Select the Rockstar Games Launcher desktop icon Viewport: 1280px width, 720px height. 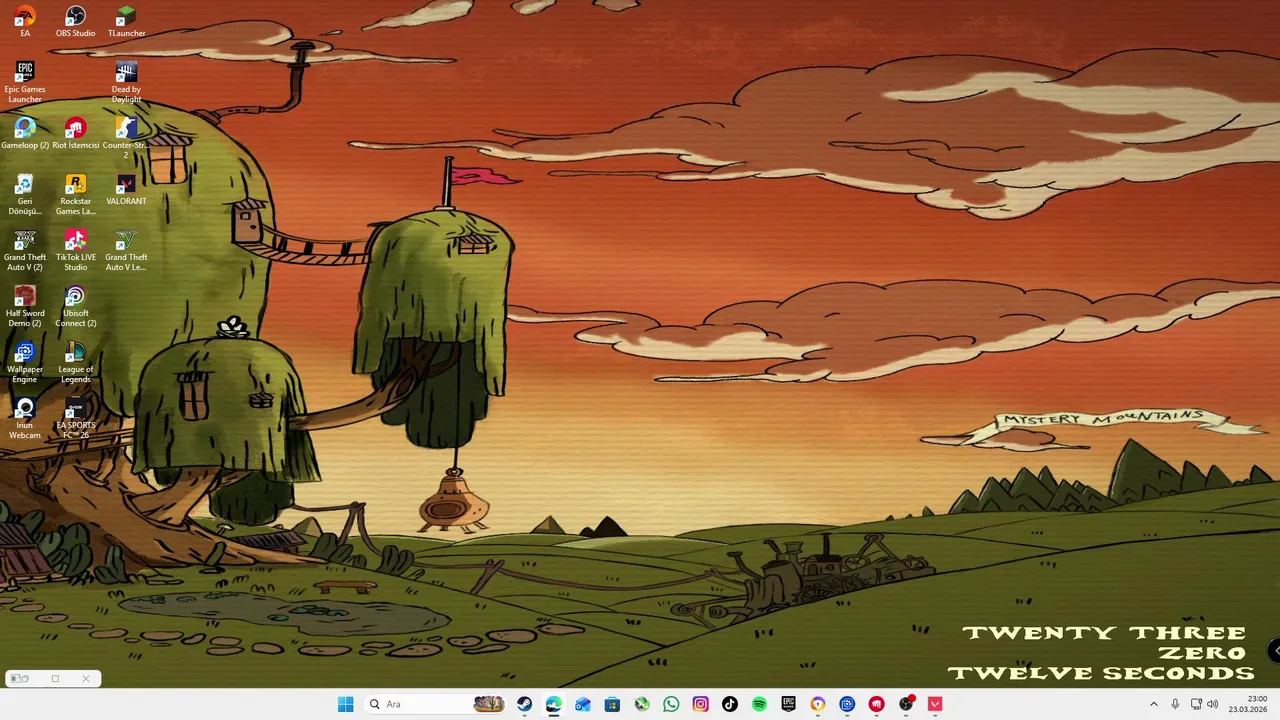[x=75, y=194]
